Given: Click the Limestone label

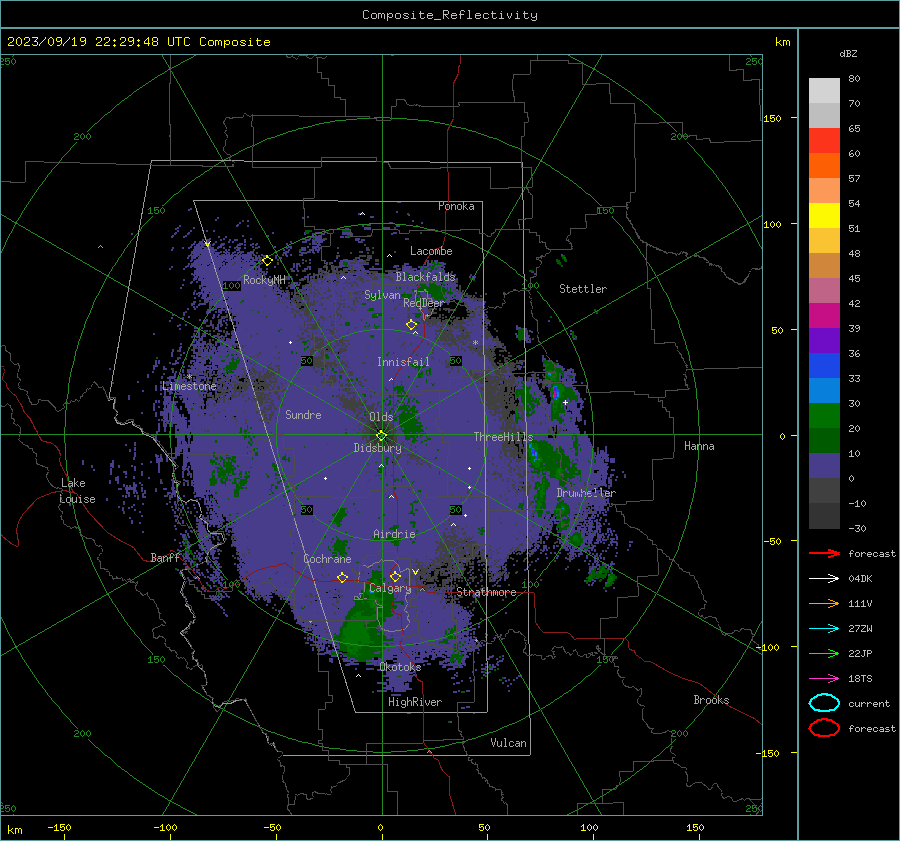Looking at the screenshot, I should pyautogui.click(x=189, y=386).
